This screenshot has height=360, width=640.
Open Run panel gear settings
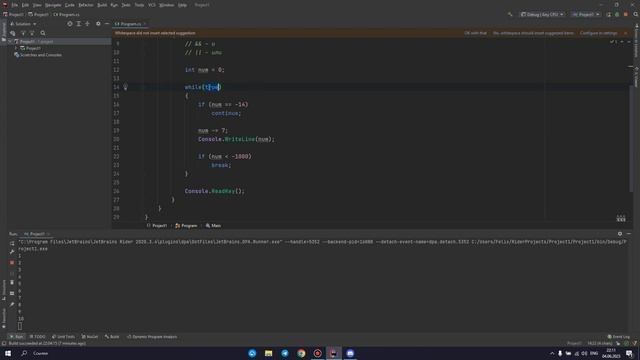tap(620, 234)
